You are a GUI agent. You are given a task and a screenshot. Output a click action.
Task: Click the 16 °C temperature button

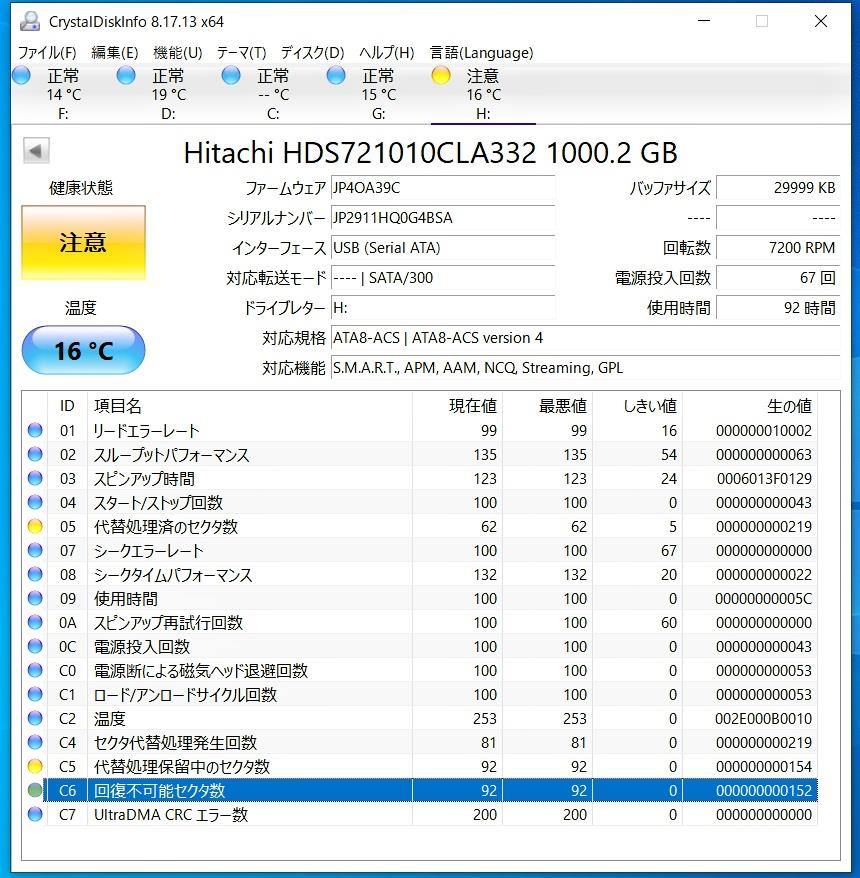[x=83, y=351]
